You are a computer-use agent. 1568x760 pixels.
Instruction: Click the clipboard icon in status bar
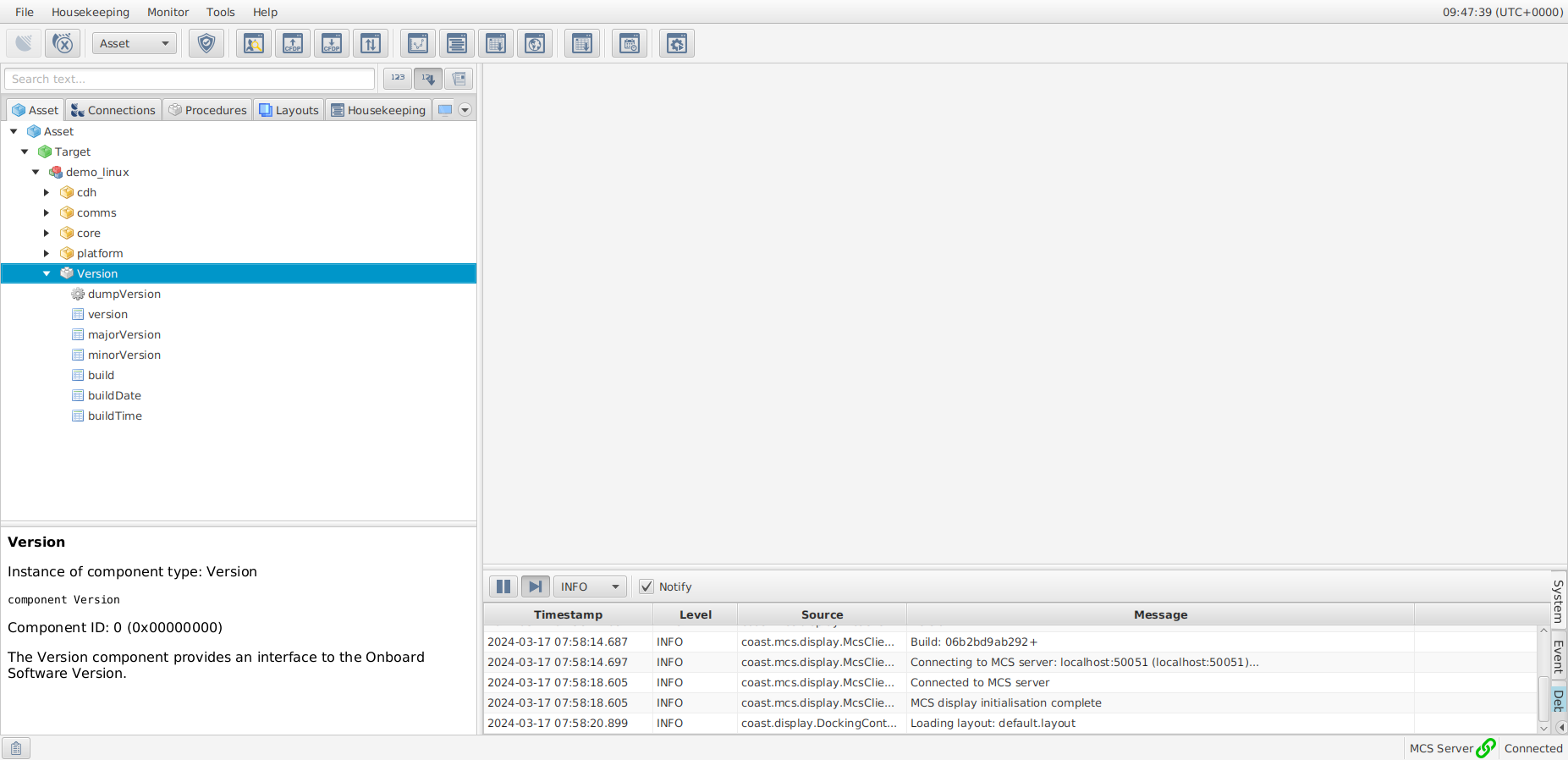click(x=16, y=748)
